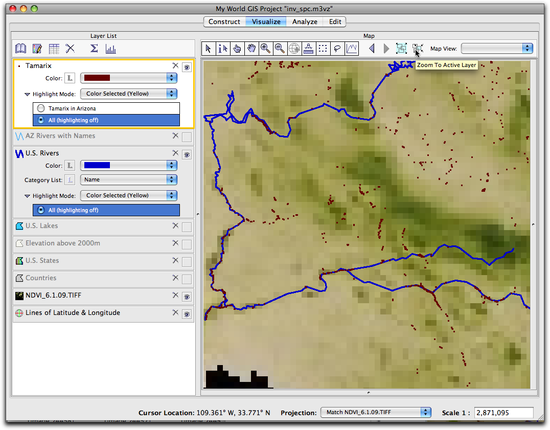The width and height of the screenshot is (550, 430).
Task: Choose the Get Information tool
Action: [x=223, y=48]
